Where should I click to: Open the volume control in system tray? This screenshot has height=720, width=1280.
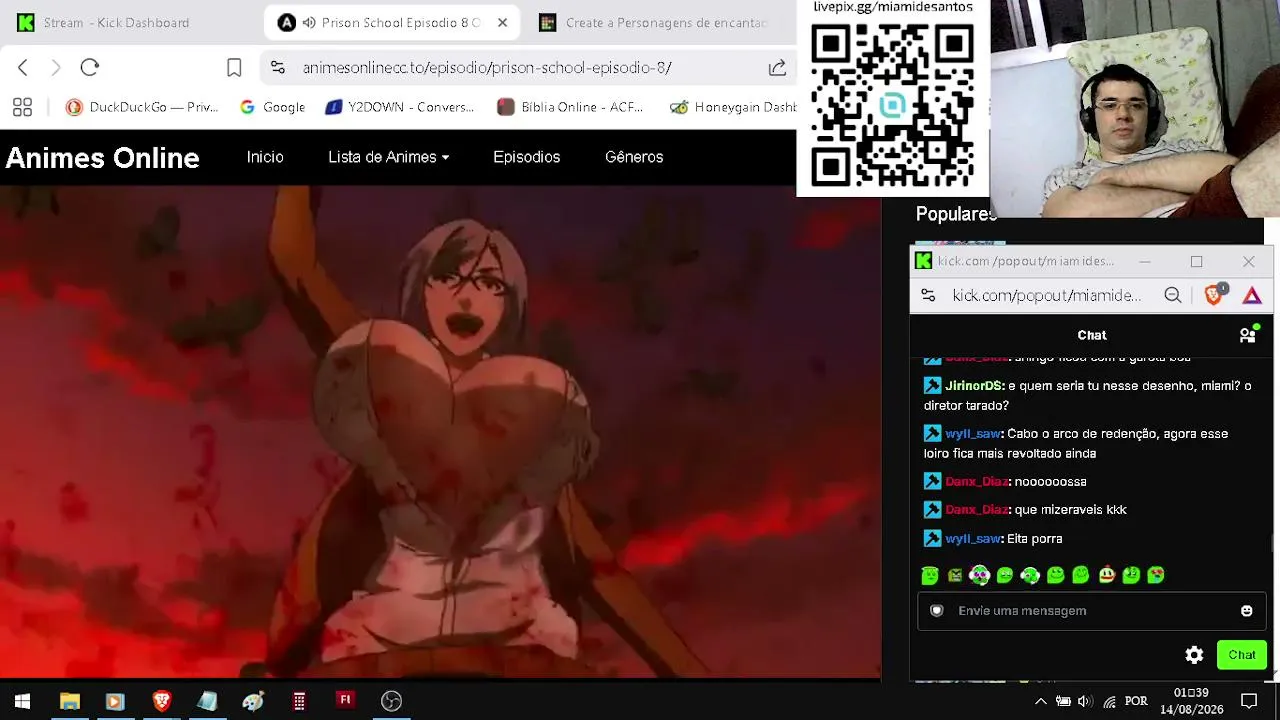click(1085, 701)
